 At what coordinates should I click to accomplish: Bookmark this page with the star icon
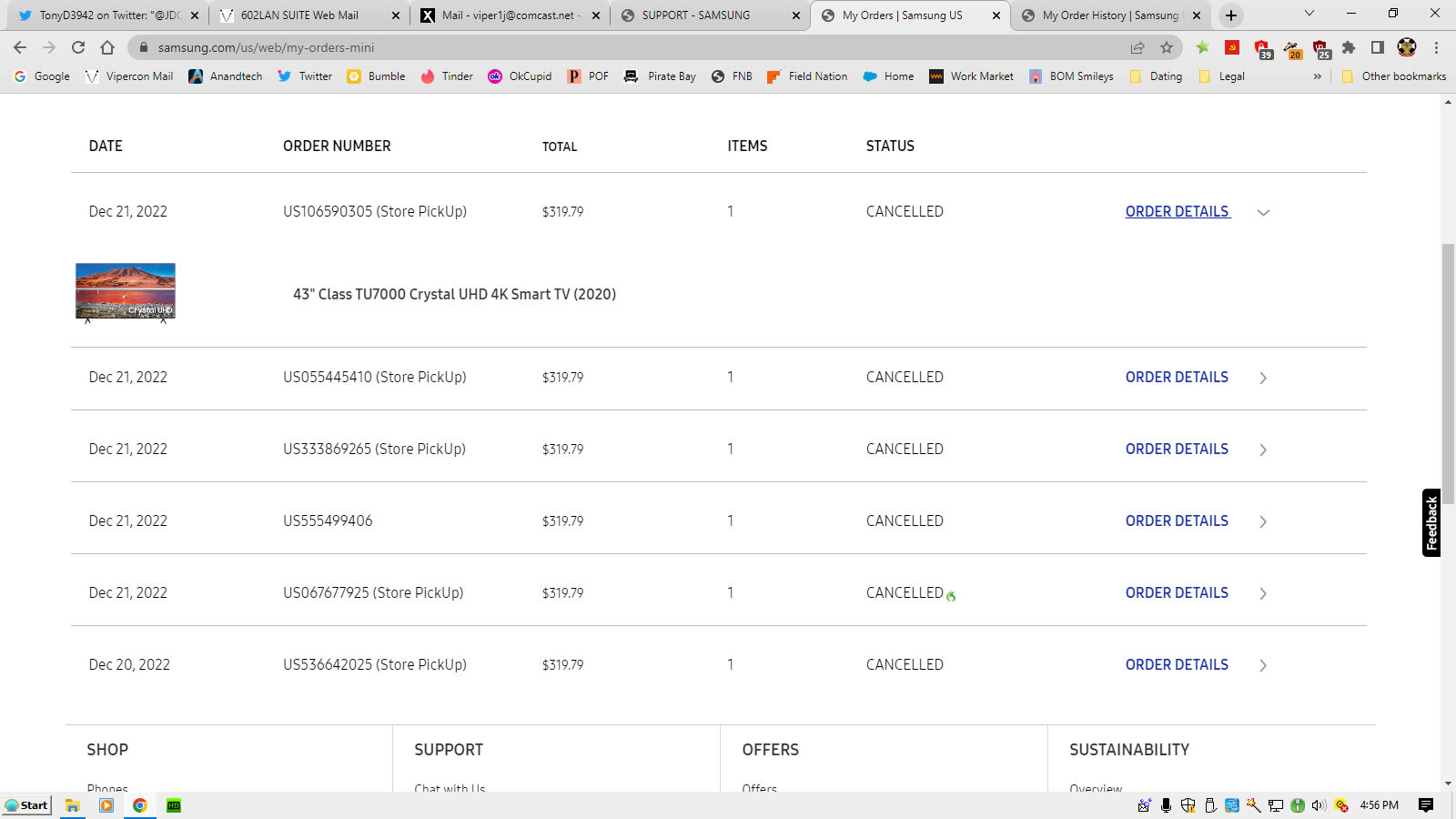click(x=1167, y=47)
